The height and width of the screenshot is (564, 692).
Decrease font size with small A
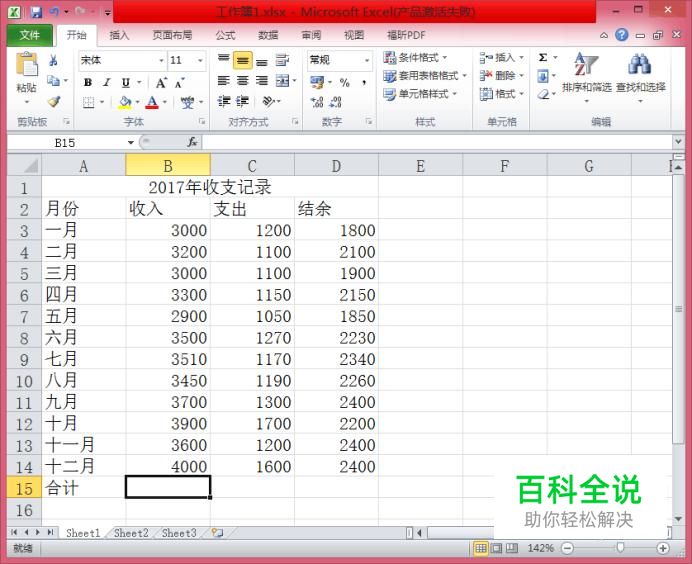click(180, 83)
